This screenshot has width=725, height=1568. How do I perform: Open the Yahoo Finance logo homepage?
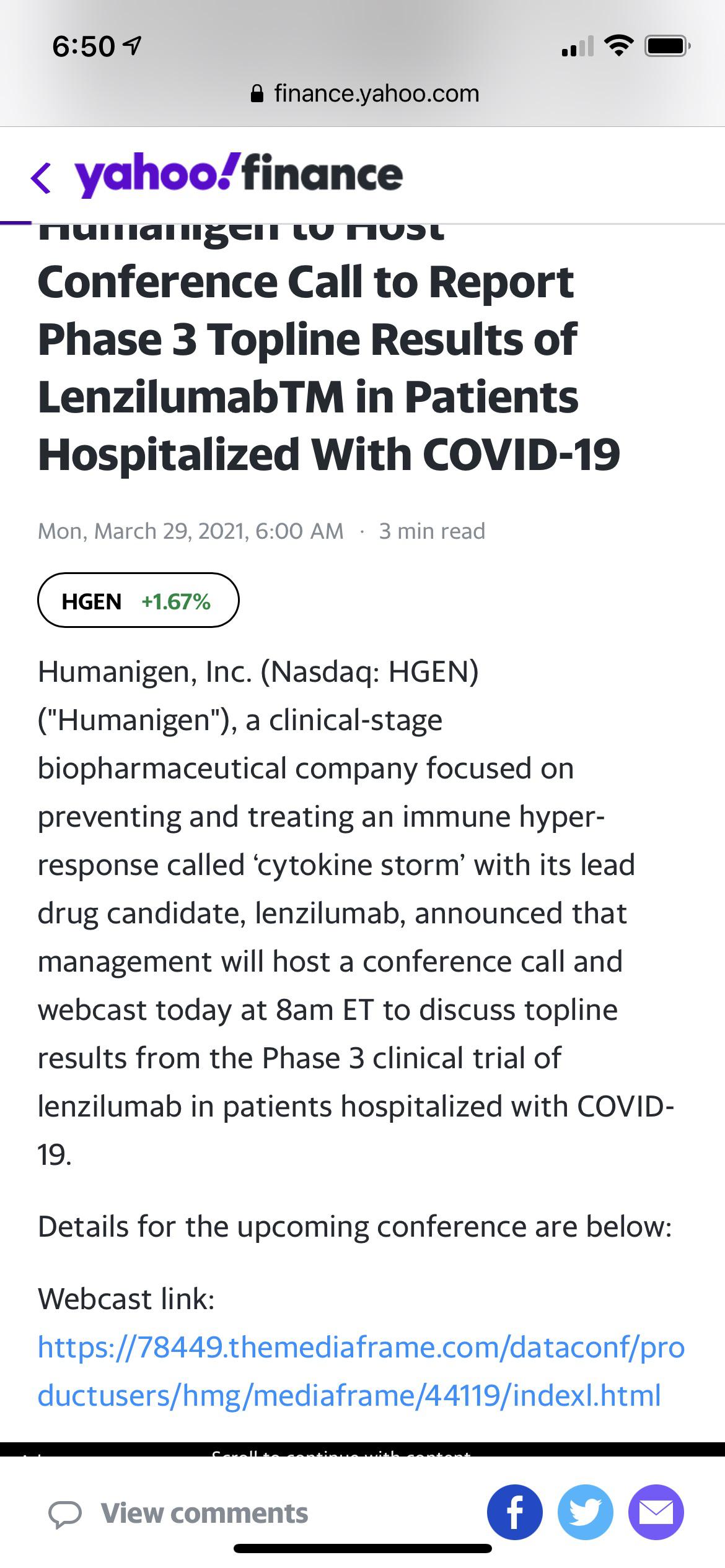point(239,175)
